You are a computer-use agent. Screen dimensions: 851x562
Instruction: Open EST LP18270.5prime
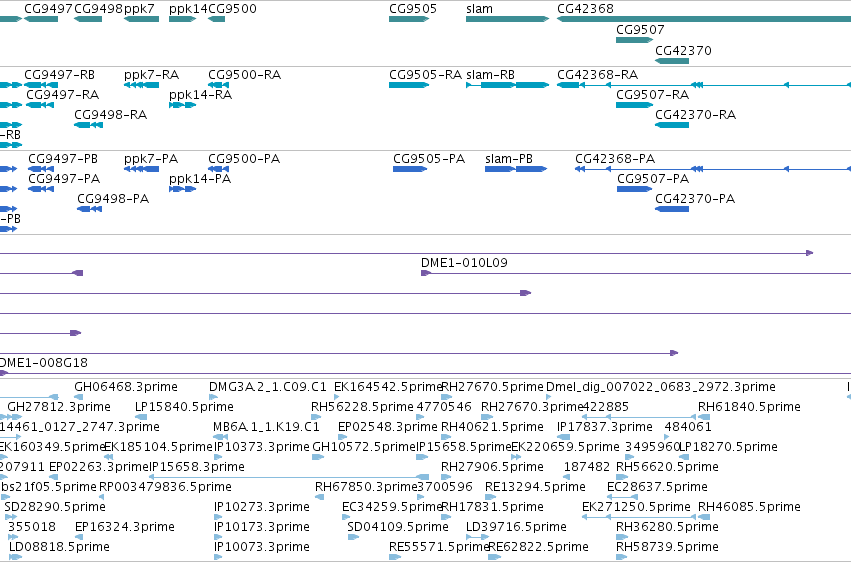pos(729,447)
